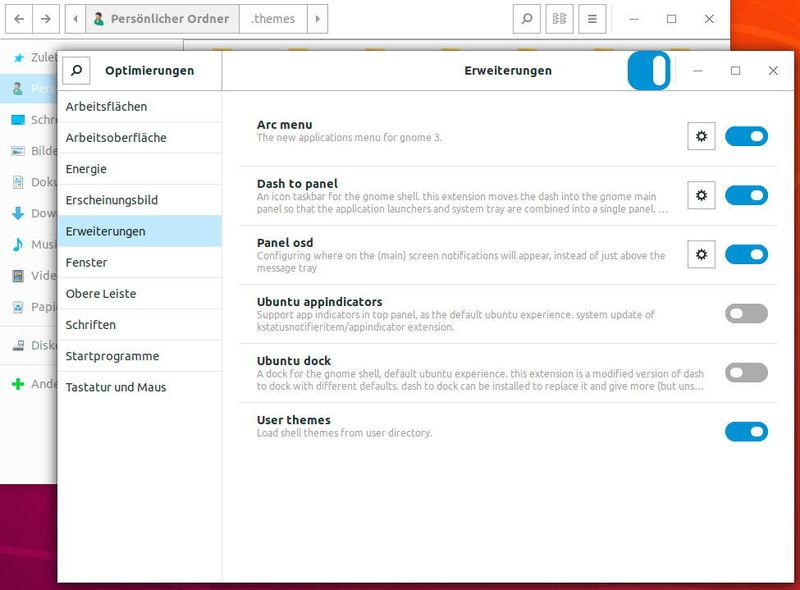Enable the Ubuntu dock extension

[x=746, y=371]
